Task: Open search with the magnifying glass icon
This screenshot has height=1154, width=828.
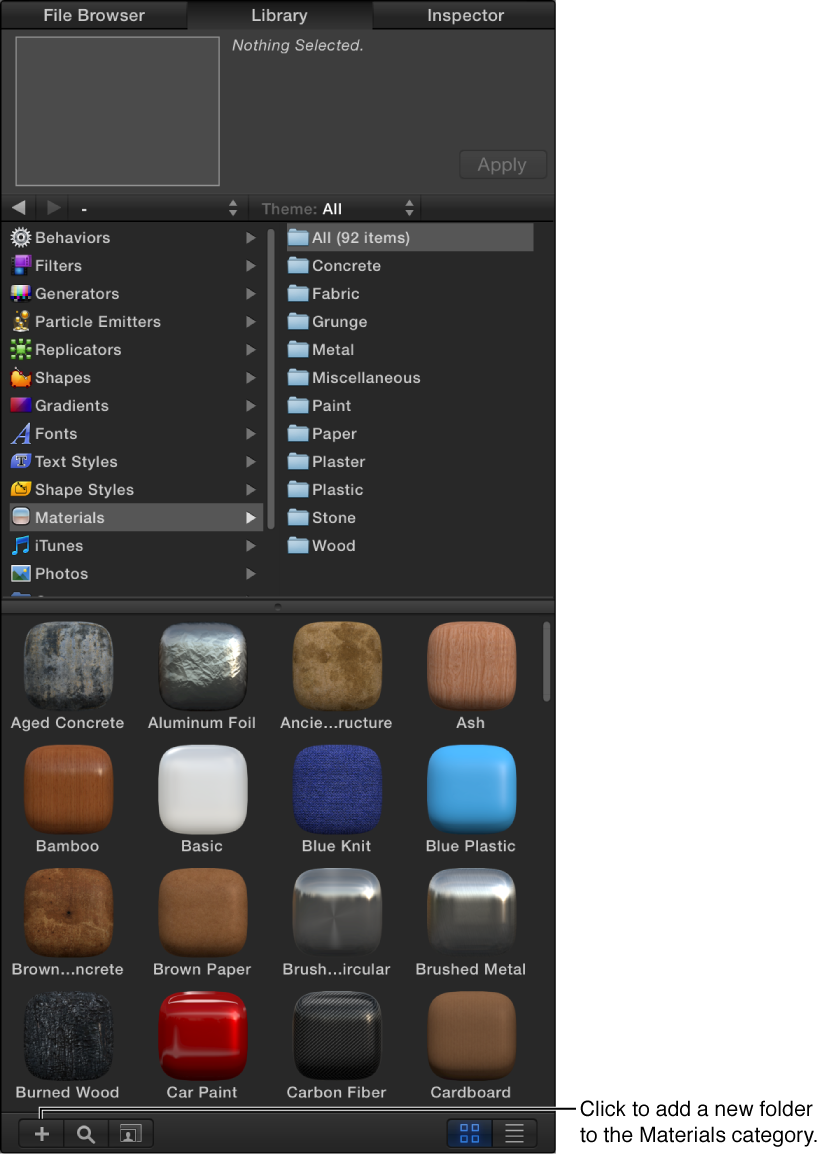Action: (x=85, y=1134)
